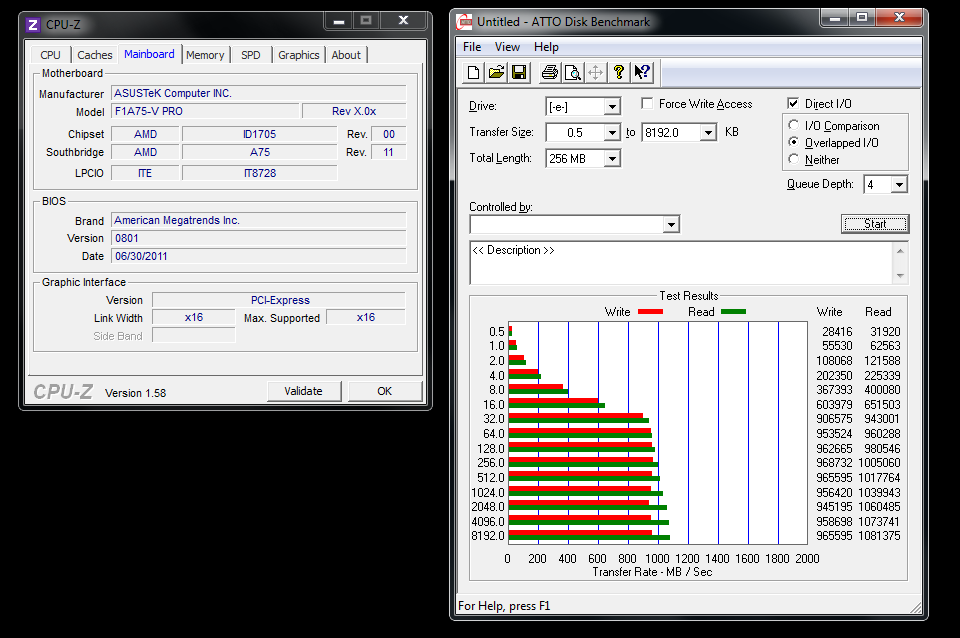
Task: Click the Description box scroll down arrow
Action: point(900,276)
